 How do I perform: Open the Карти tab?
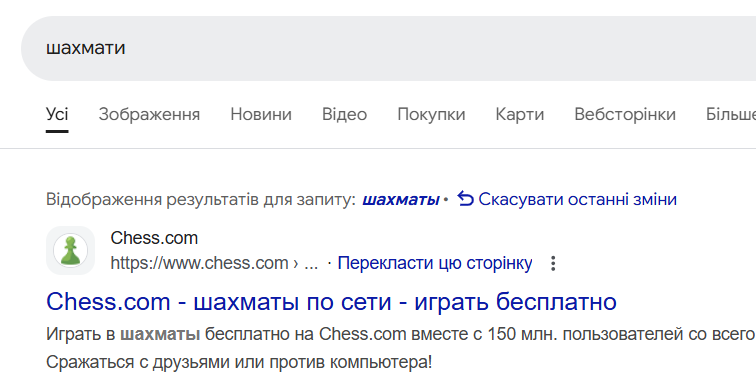[520, 115]
